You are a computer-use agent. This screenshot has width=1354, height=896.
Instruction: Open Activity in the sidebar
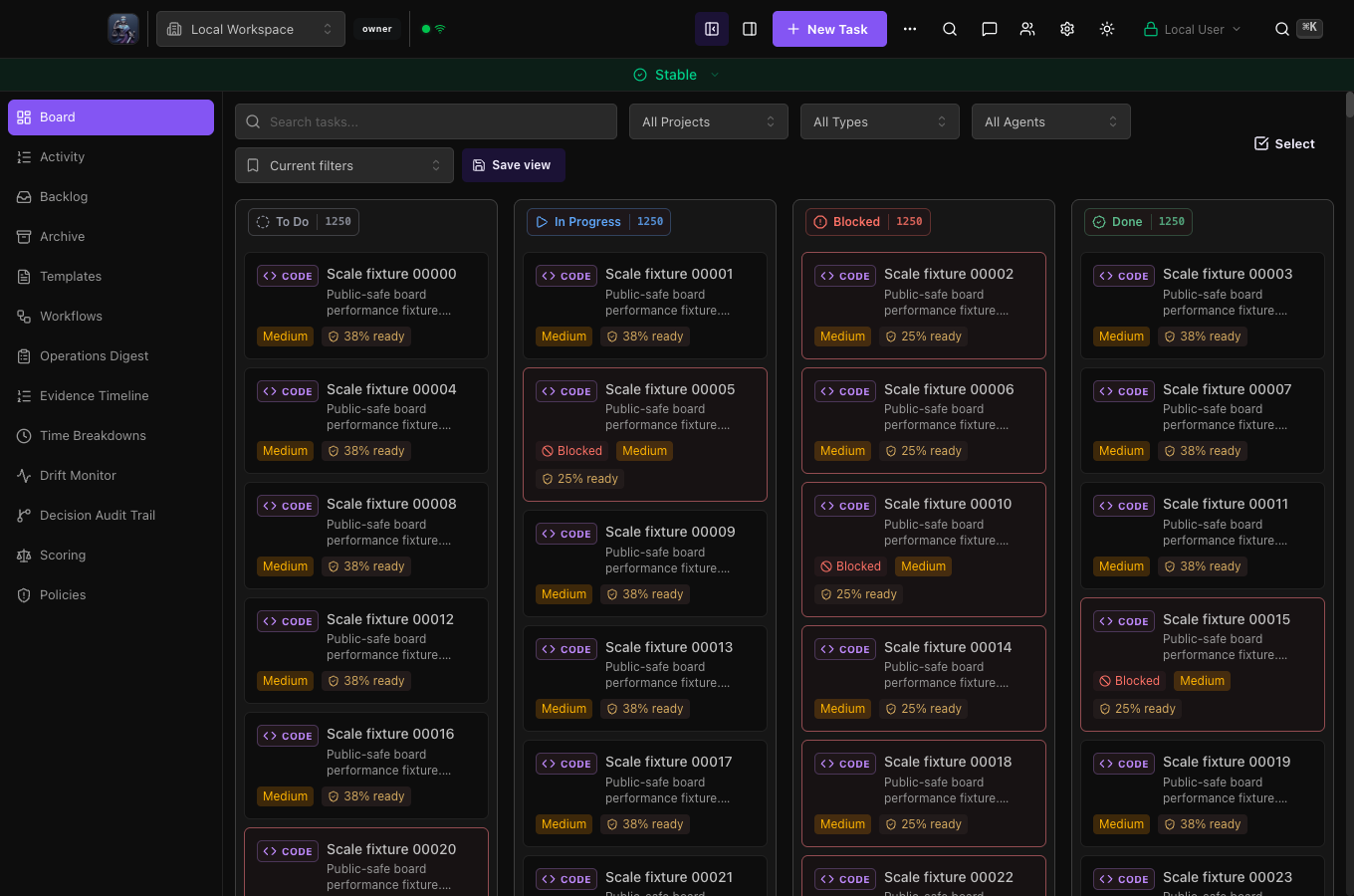[x=111, y=157]
